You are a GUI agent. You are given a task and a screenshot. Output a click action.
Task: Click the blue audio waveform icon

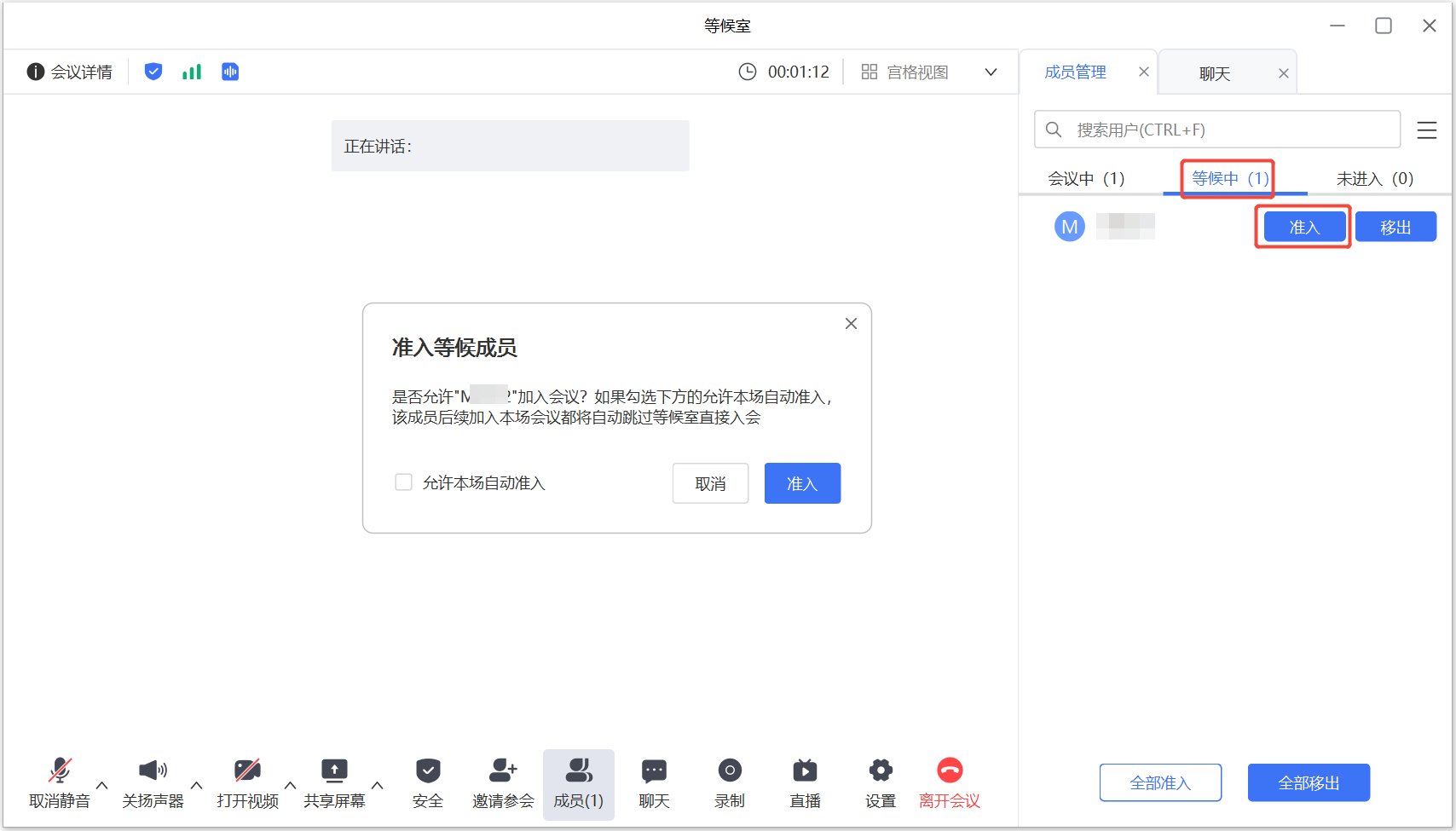[x=230, y=72]
